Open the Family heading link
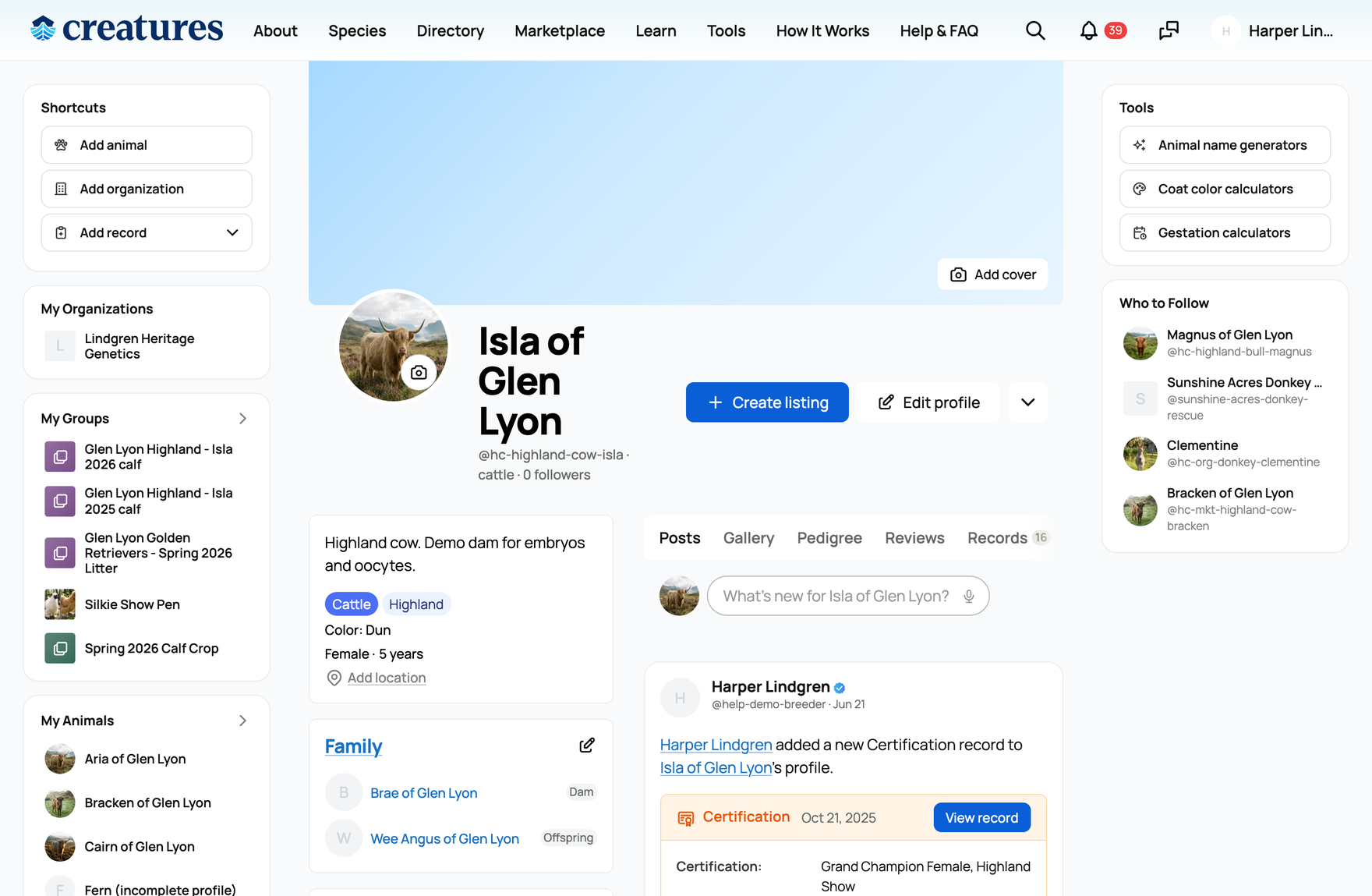1372x896 pixels. [353, 746]
